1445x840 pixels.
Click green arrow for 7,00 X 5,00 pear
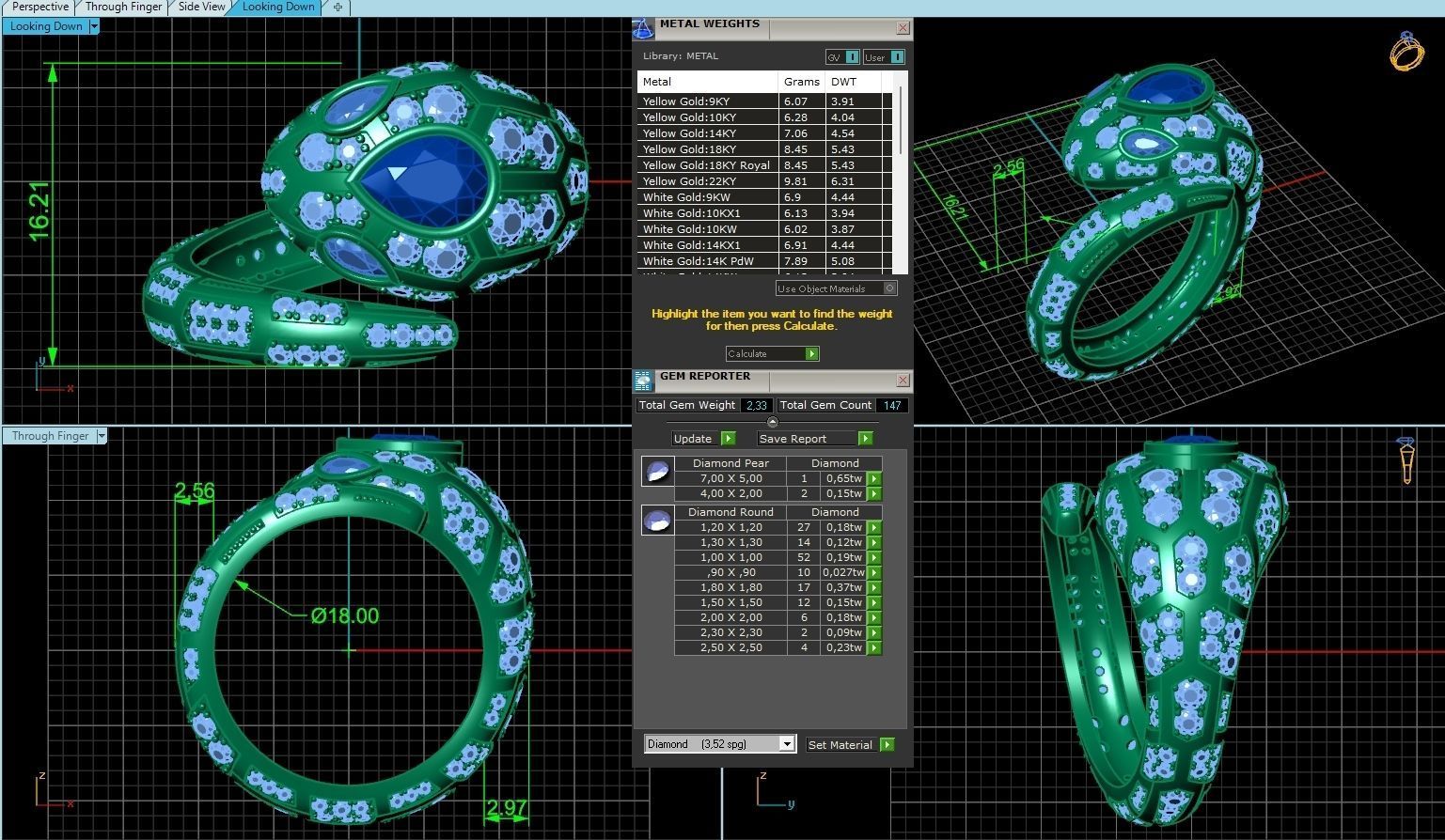point(874,478)
